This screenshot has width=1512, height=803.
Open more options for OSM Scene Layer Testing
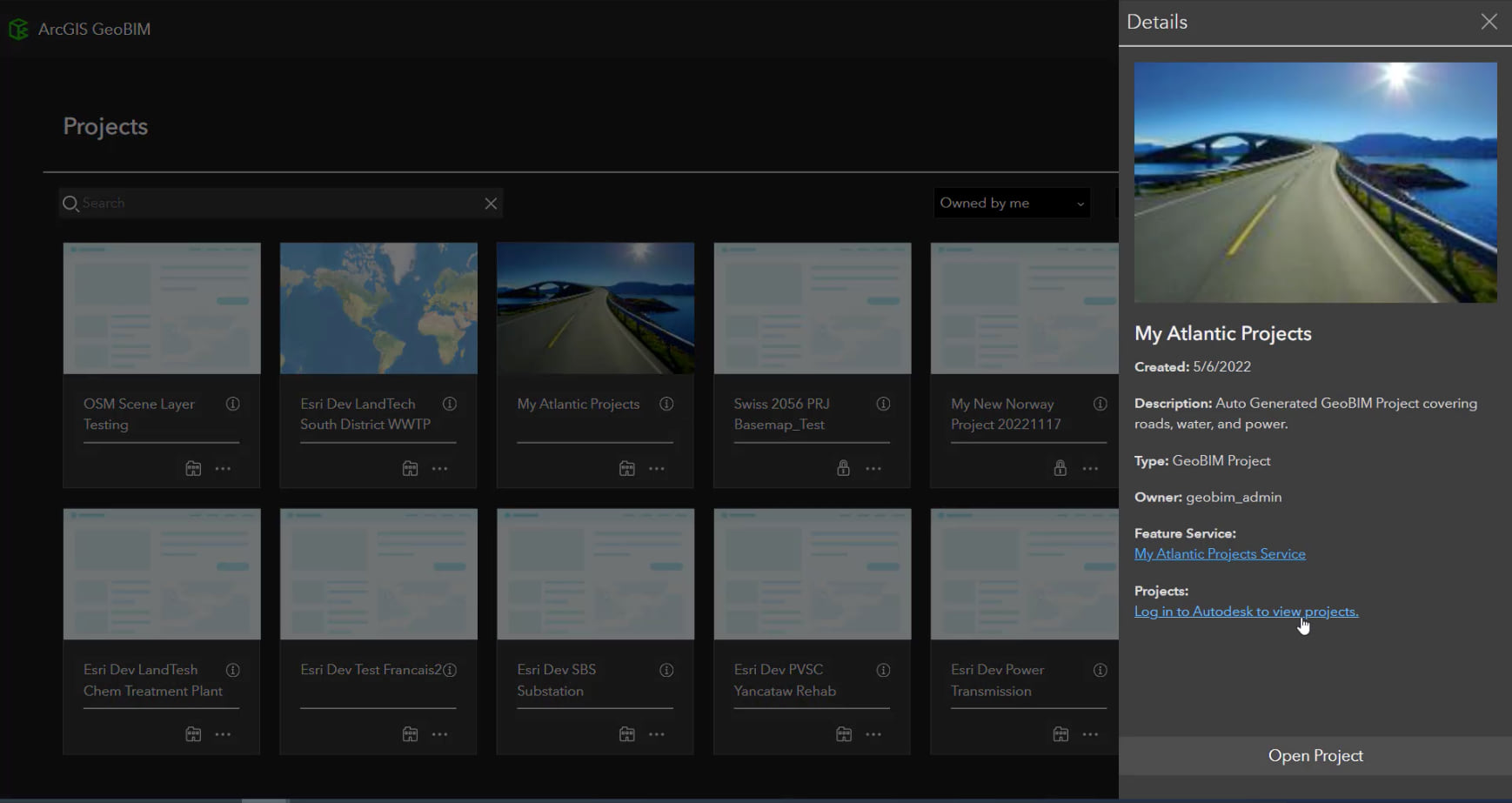click(x=223, y=469)
